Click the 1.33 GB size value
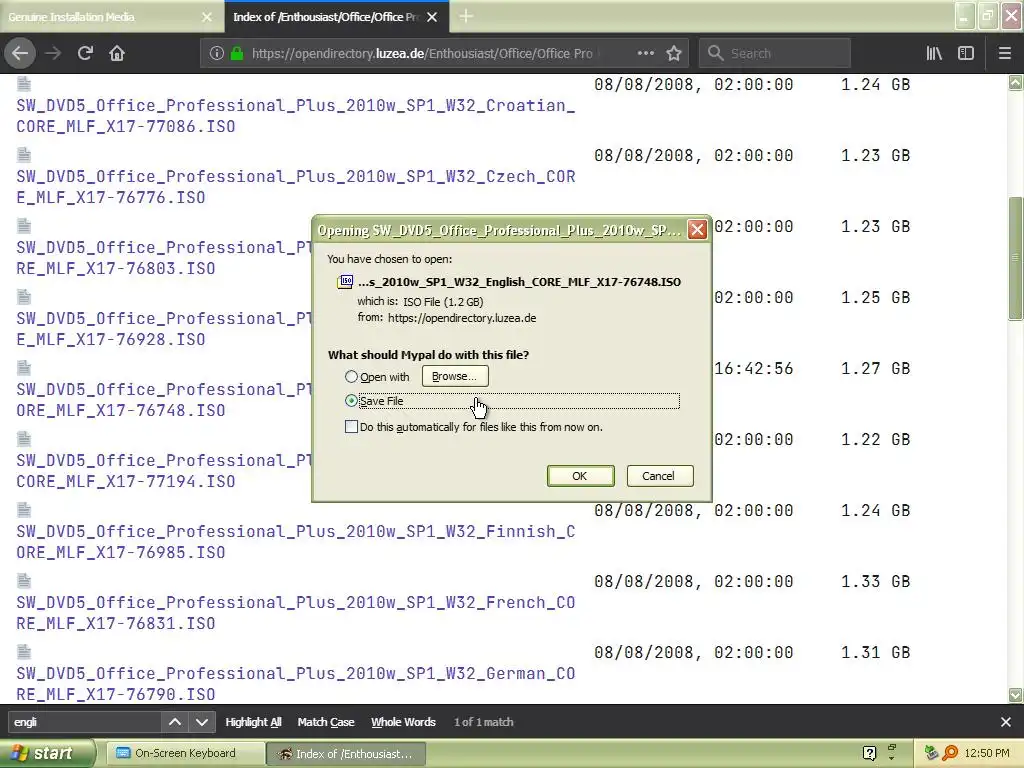1024x768 pixels. click(875, 581)
